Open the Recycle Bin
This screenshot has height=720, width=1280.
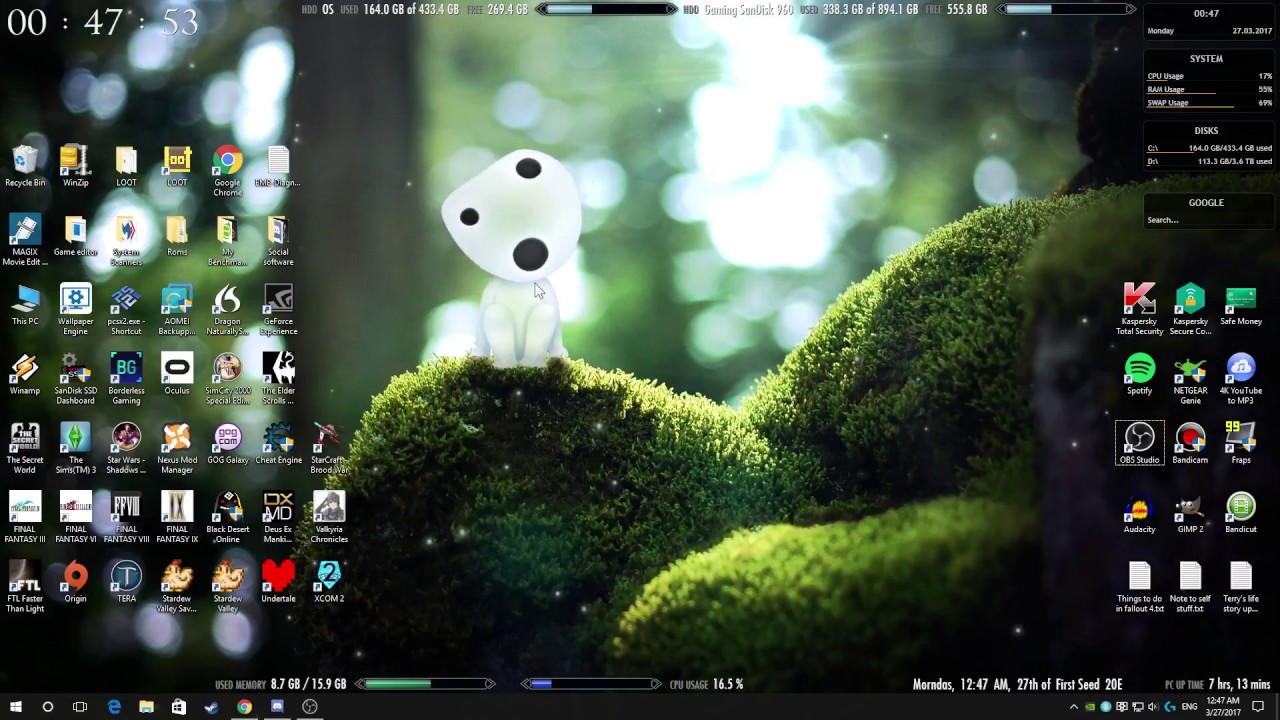[x=25, y=167]
